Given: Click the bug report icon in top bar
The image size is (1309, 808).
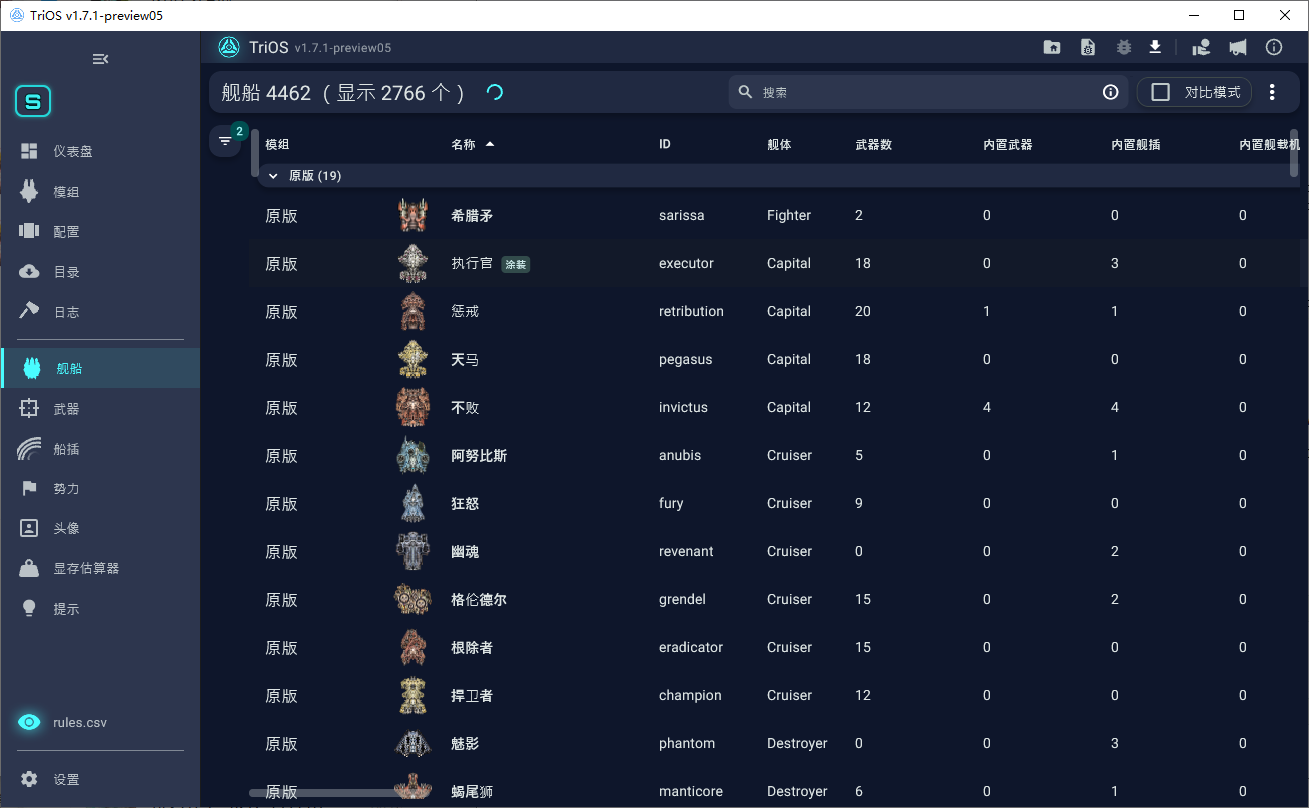Looking at the screenshot, I should click(1124, 47).
